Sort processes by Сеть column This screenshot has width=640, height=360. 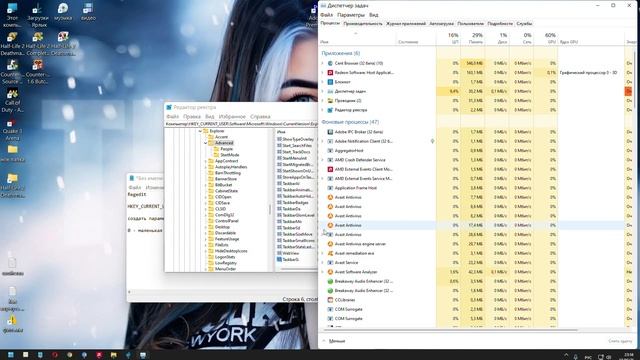pyautogui.click(x=521, y=38)
